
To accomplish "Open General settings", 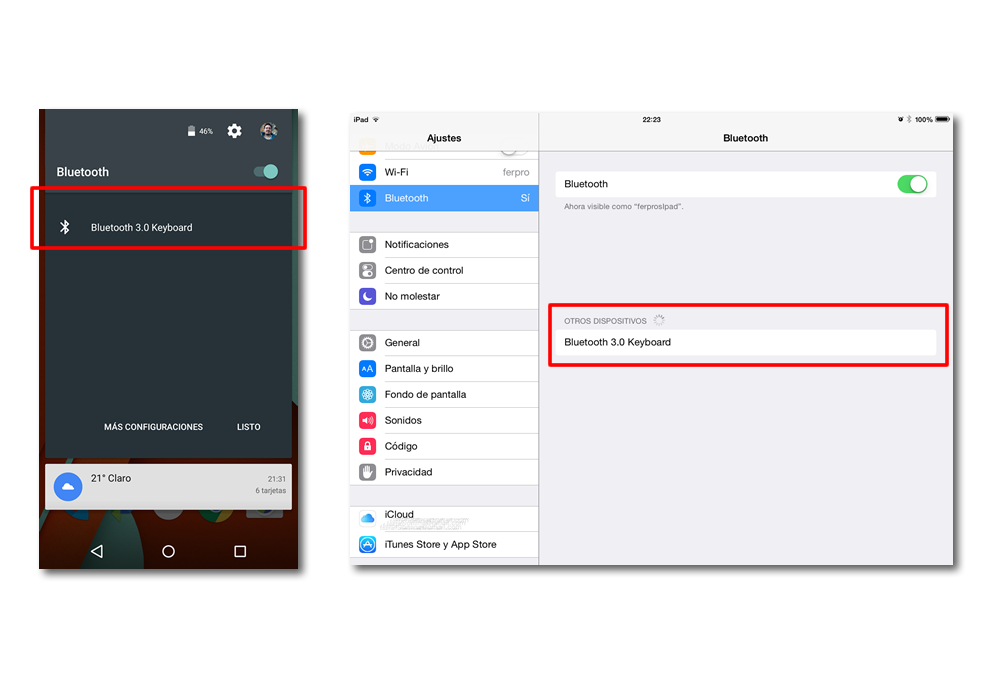I will 444,343.
